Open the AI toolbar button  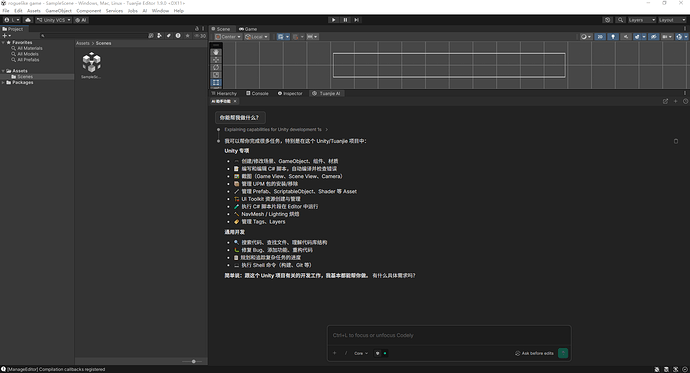pyautogui.click(x=81, y=20)
